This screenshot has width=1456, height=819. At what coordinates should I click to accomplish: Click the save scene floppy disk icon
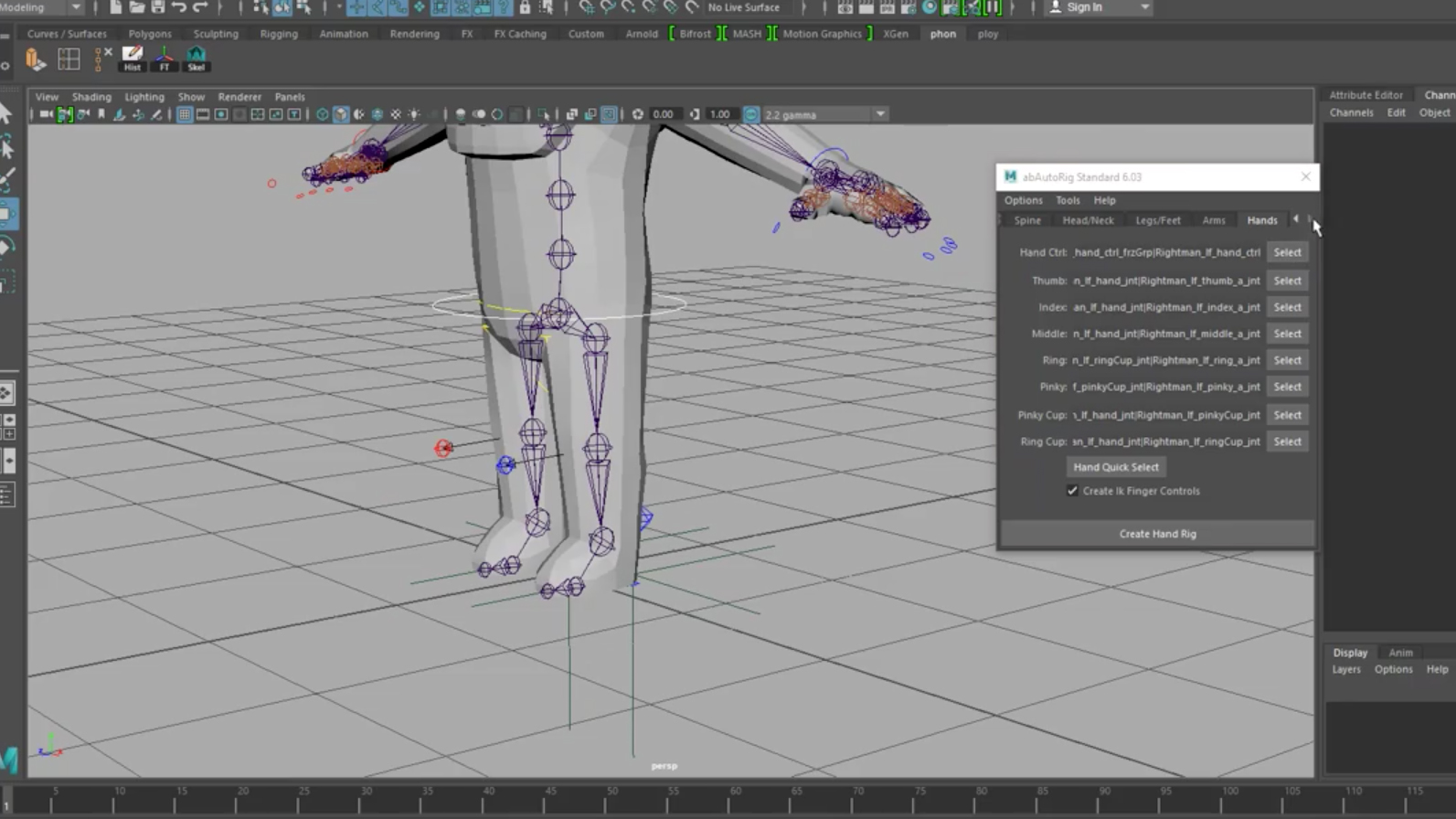tap(157, 7)
